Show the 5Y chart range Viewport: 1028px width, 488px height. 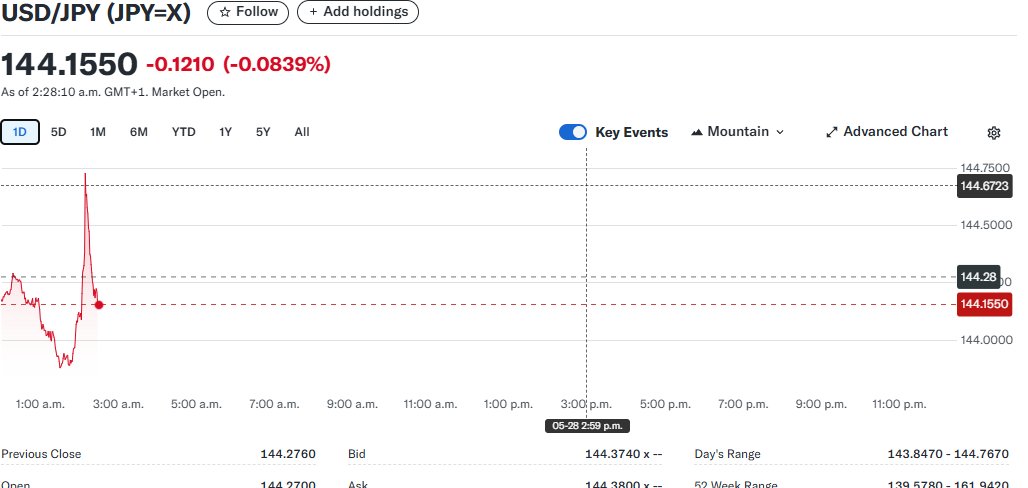[x=263, y=132]
